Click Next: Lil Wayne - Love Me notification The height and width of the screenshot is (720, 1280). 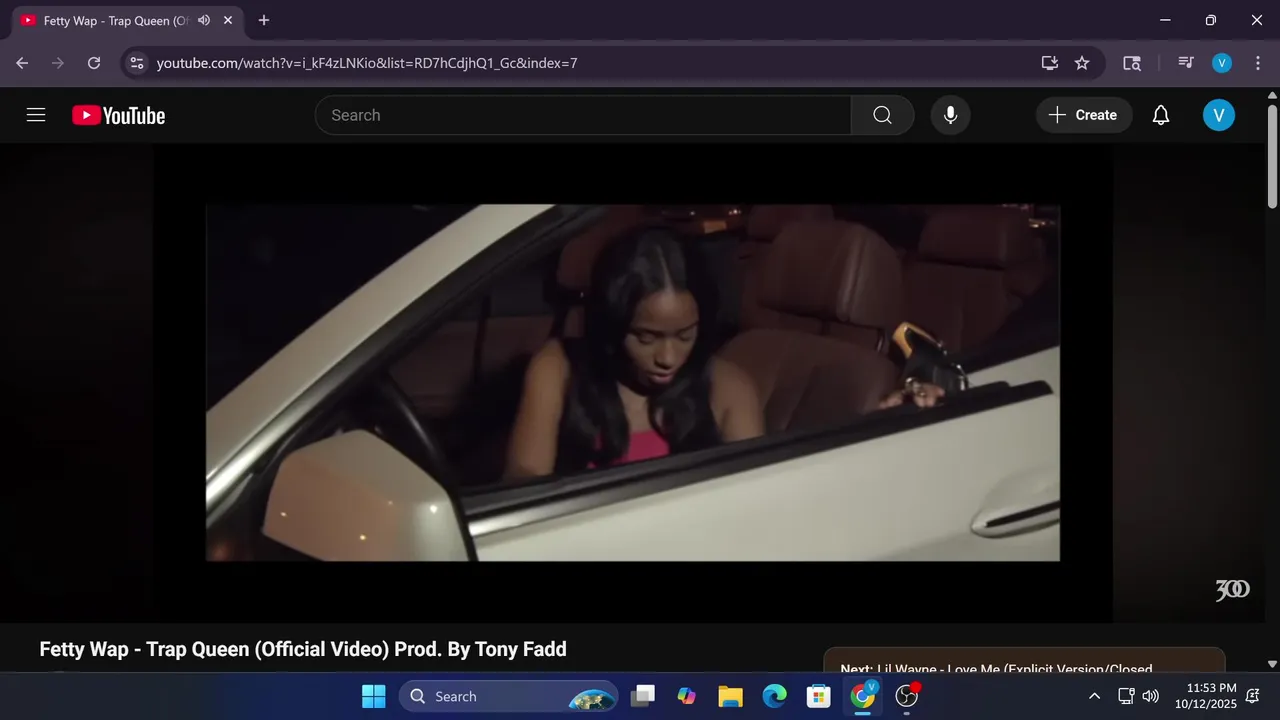point(1024,661)
